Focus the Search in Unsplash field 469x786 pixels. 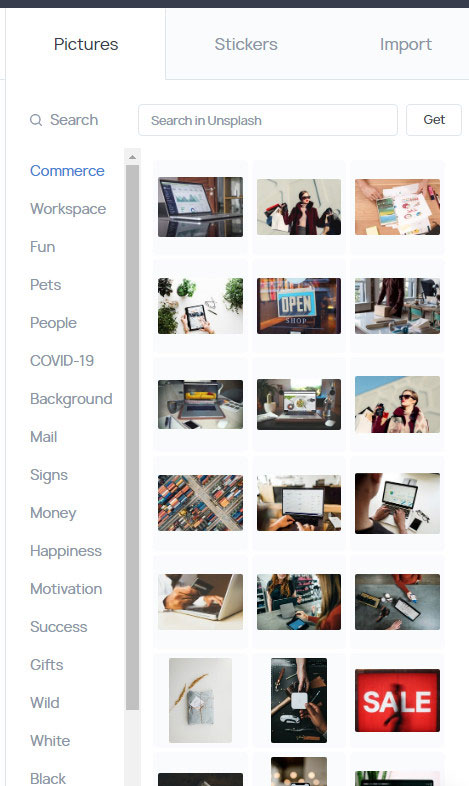pyautogui.click(x=268, y=120)
